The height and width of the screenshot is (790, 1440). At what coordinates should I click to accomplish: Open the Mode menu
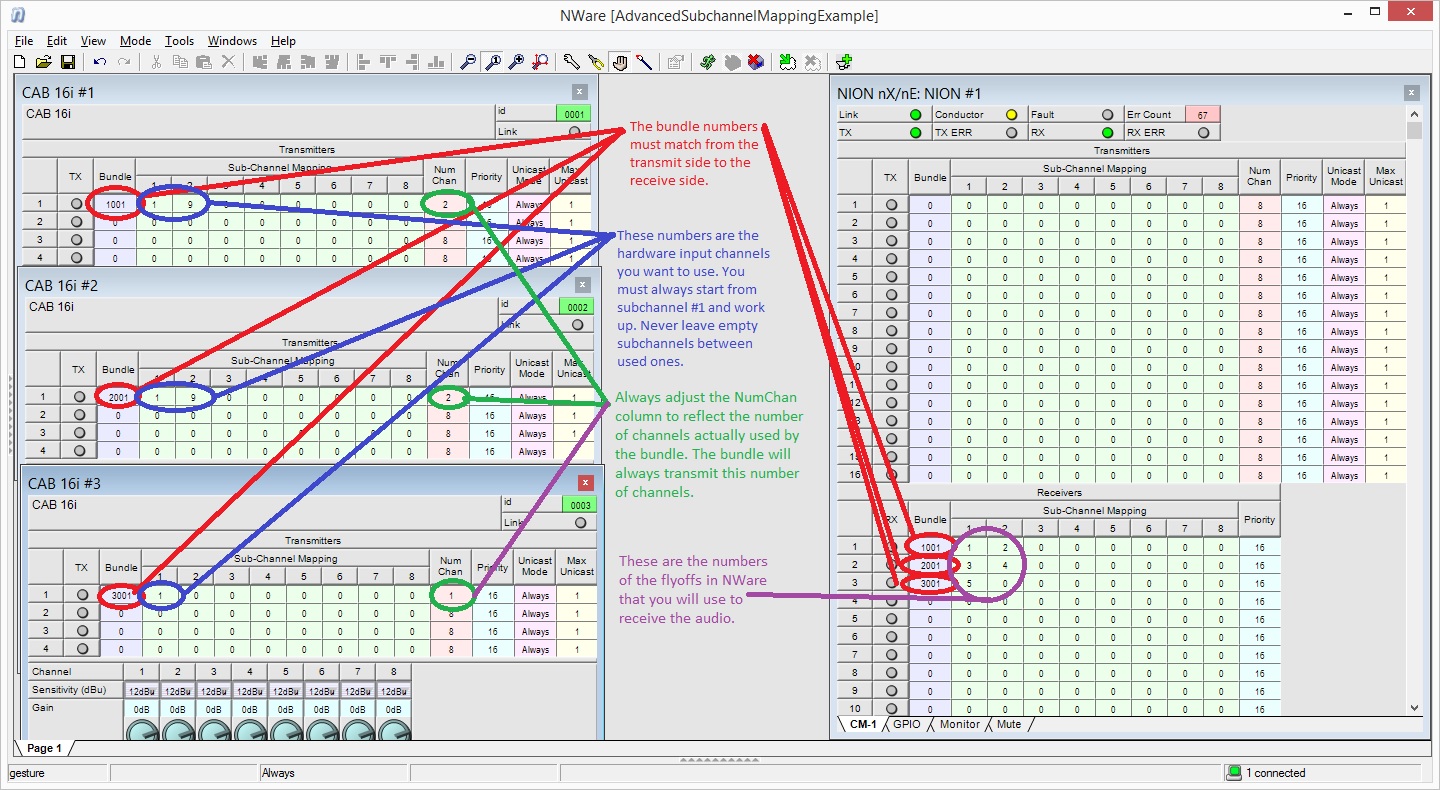[x=135, y=41]
